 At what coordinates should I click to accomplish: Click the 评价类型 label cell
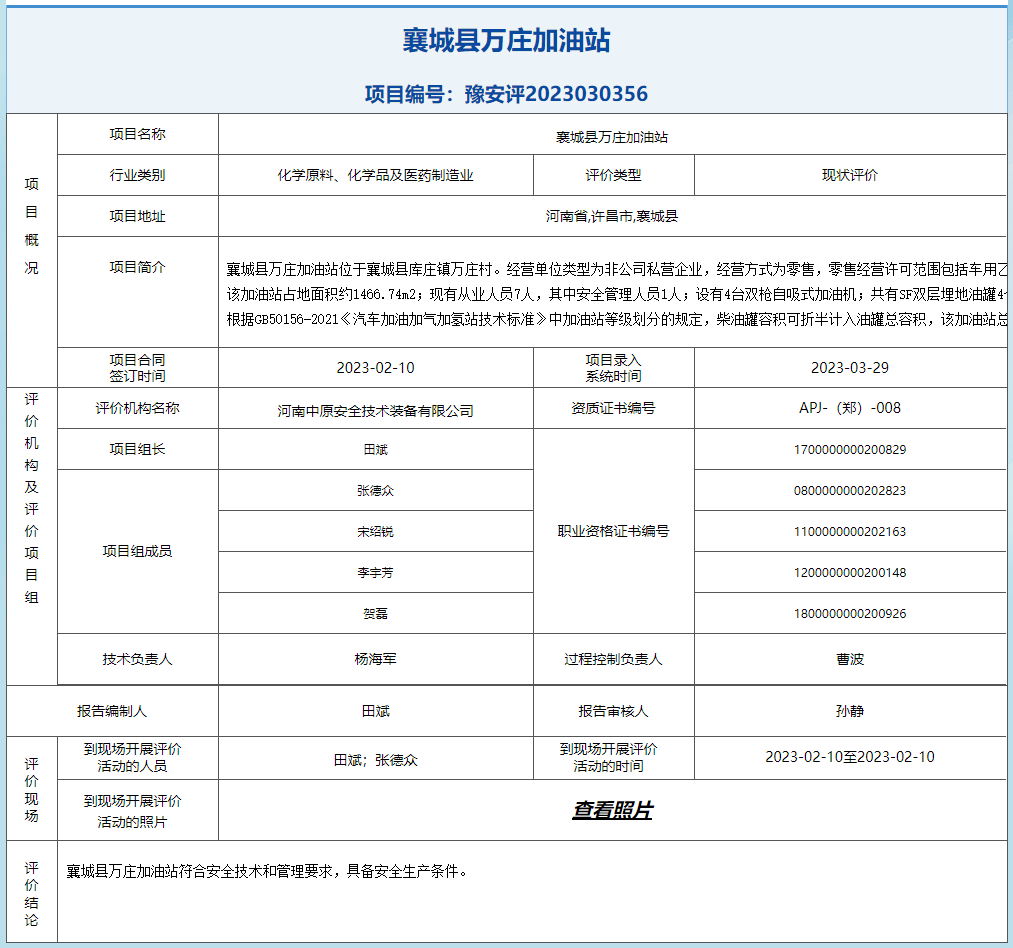[613, 175]
